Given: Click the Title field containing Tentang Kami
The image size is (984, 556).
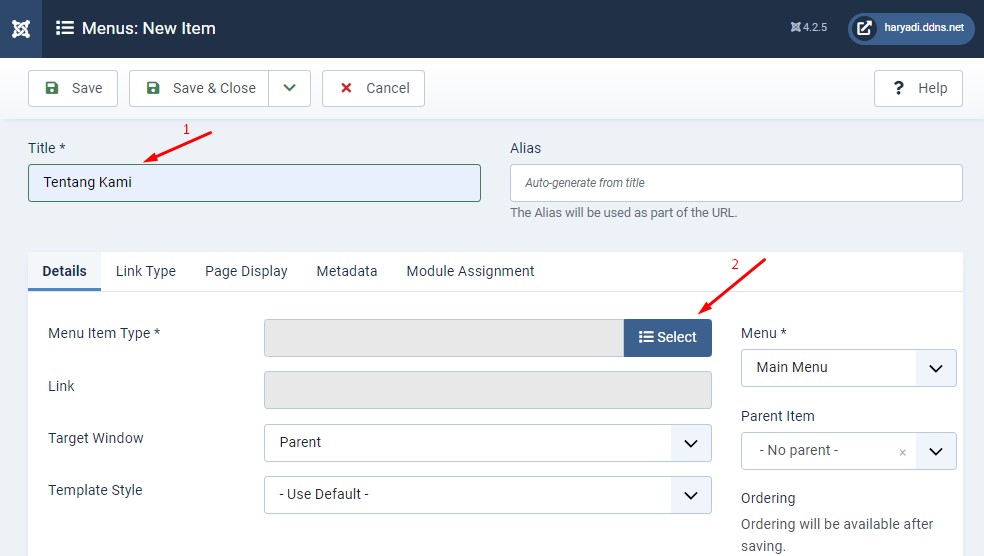Looking at the screenshot, I should pos(254,183).
